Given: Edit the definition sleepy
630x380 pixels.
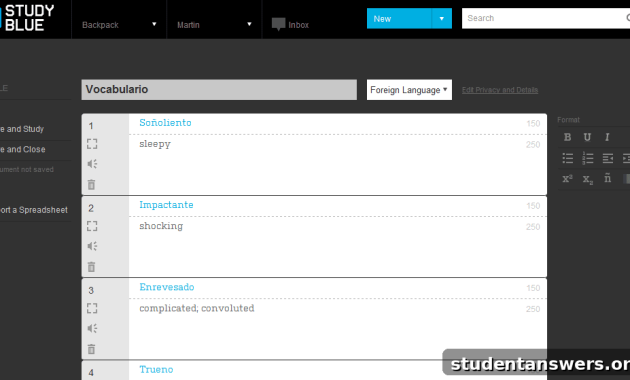Looking at the screenshot, I should 155,144.
